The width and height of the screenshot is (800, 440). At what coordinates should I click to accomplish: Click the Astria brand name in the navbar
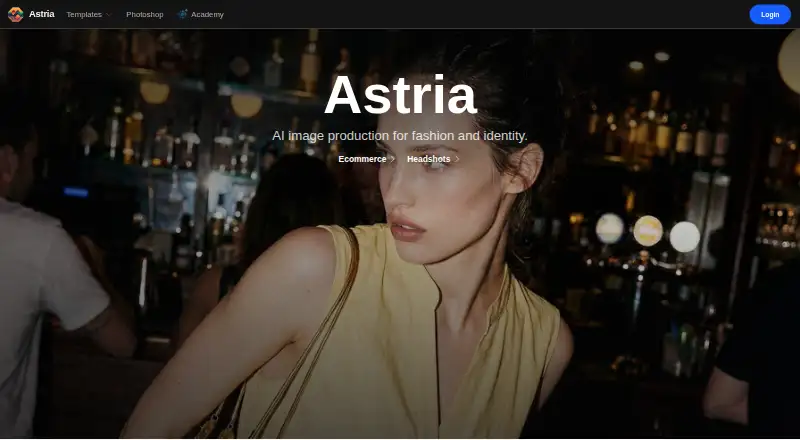point(42,14)
